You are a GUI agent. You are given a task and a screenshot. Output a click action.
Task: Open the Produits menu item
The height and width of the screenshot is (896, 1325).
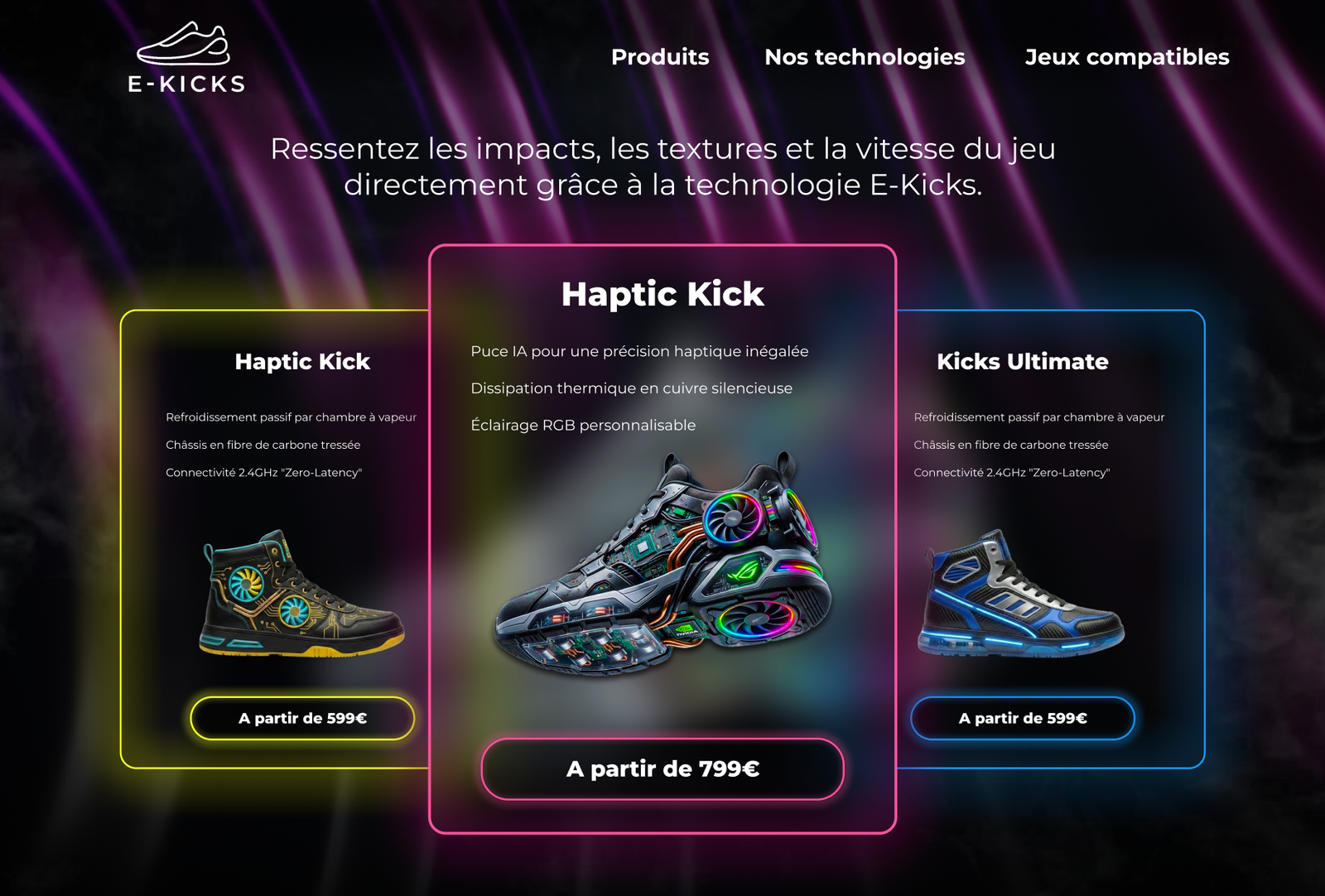pos(660,57)
